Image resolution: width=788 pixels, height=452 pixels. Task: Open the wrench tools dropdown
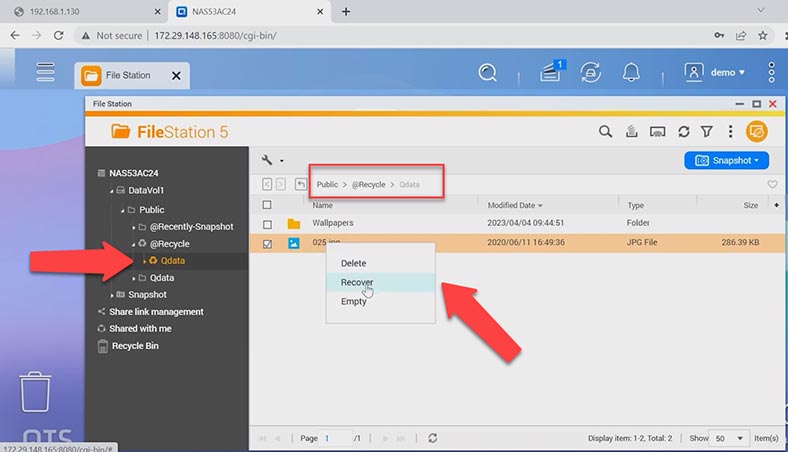click(272, 160)
